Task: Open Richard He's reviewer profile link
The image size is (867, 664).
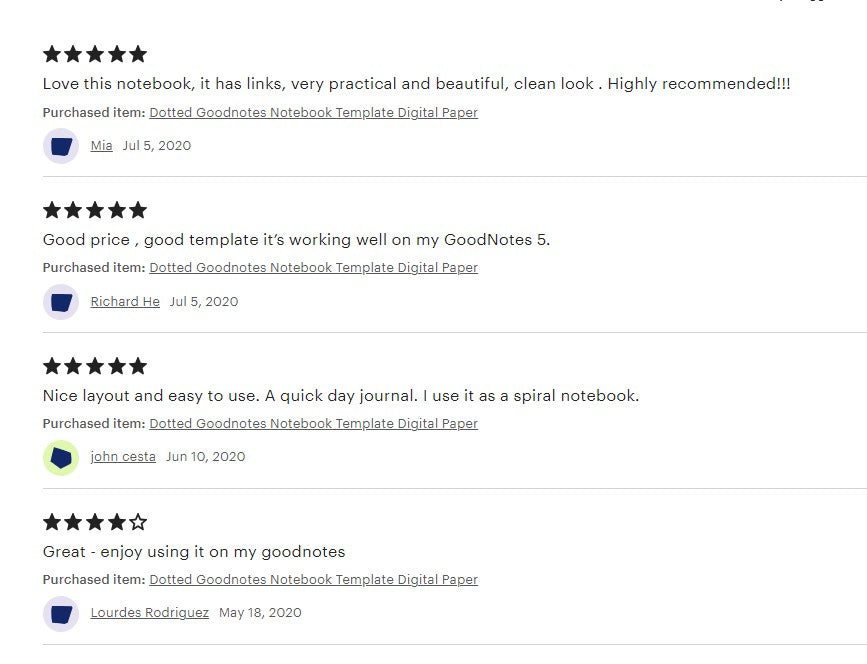Action: pyautogui.click(x=125, y=301)
